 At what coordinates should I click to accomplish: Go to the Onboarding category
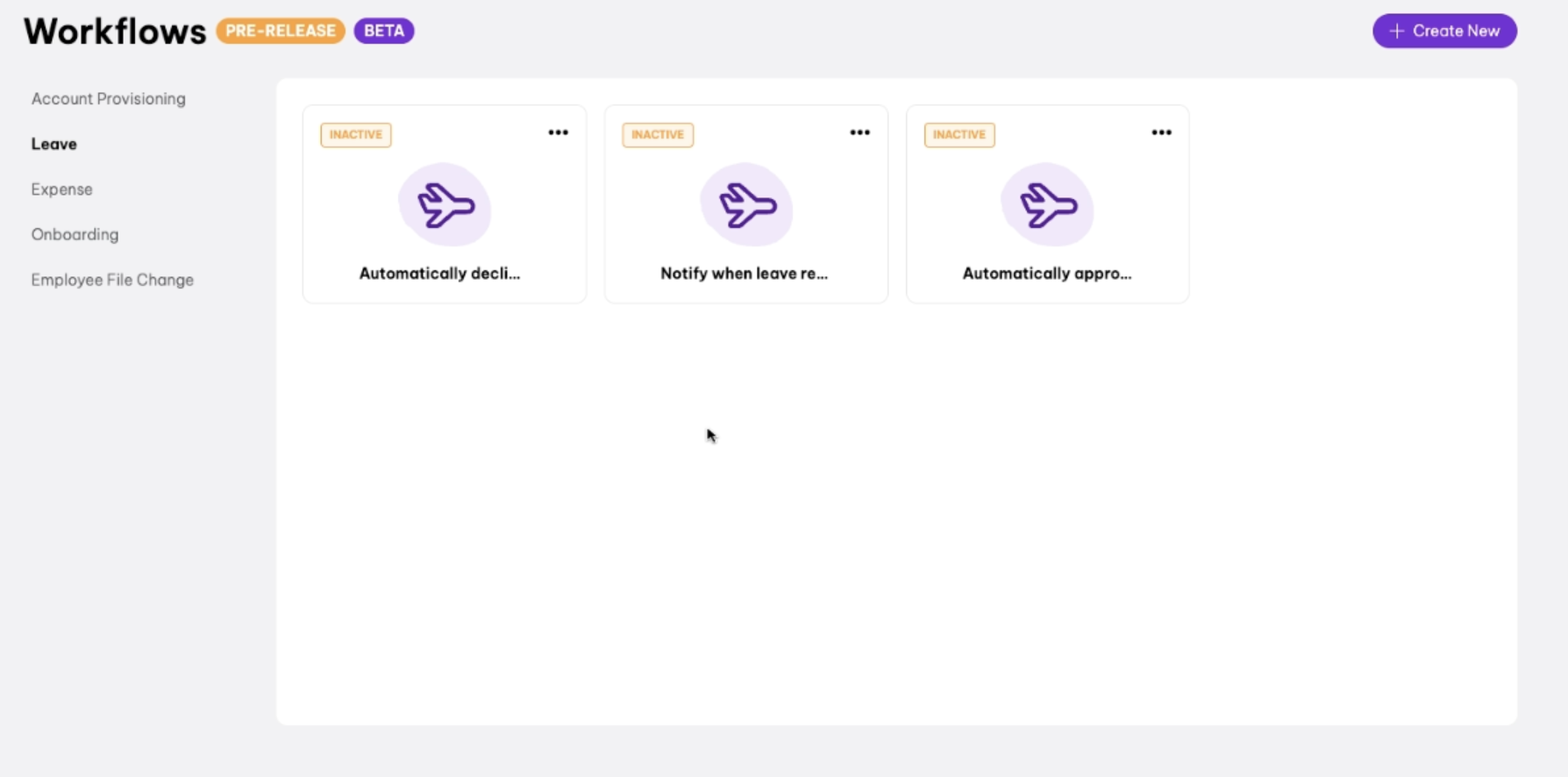(75, 235)
